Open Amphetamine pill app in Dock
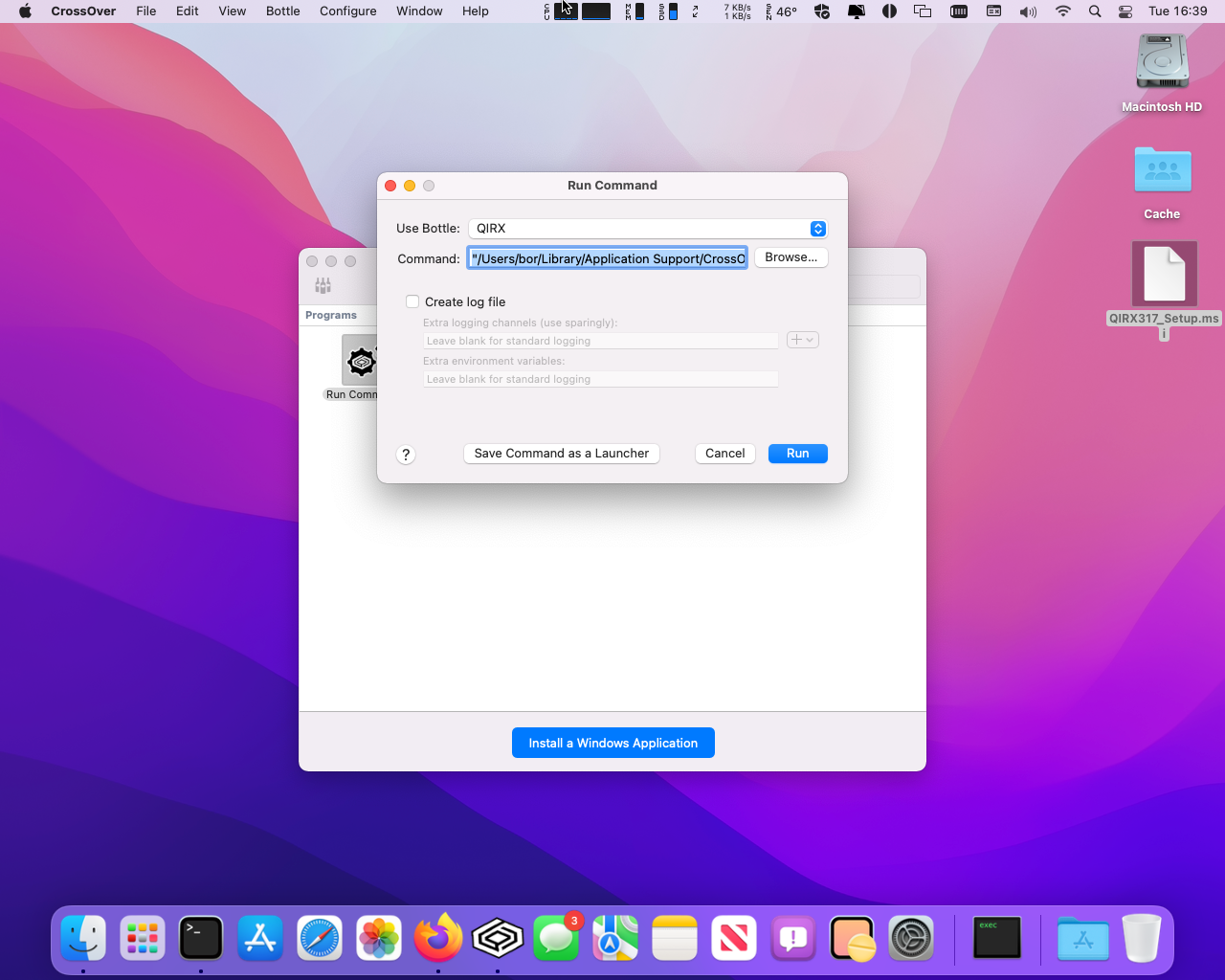Image resolution: width=1225 pixels, height=980 pixels. pyautogui.click(x=853, y=938)
